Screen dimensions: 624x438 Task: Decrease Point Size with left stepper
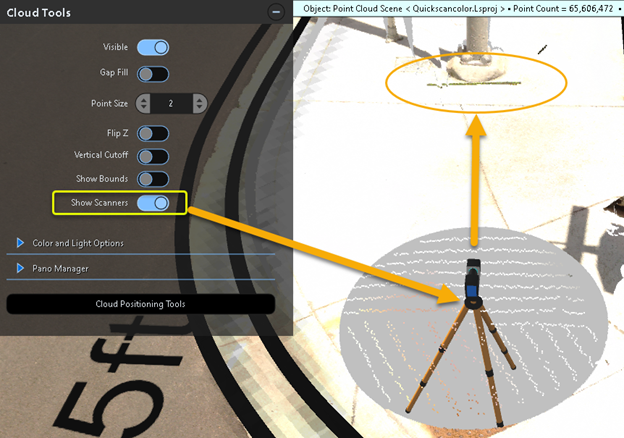(x=143, y=103)
